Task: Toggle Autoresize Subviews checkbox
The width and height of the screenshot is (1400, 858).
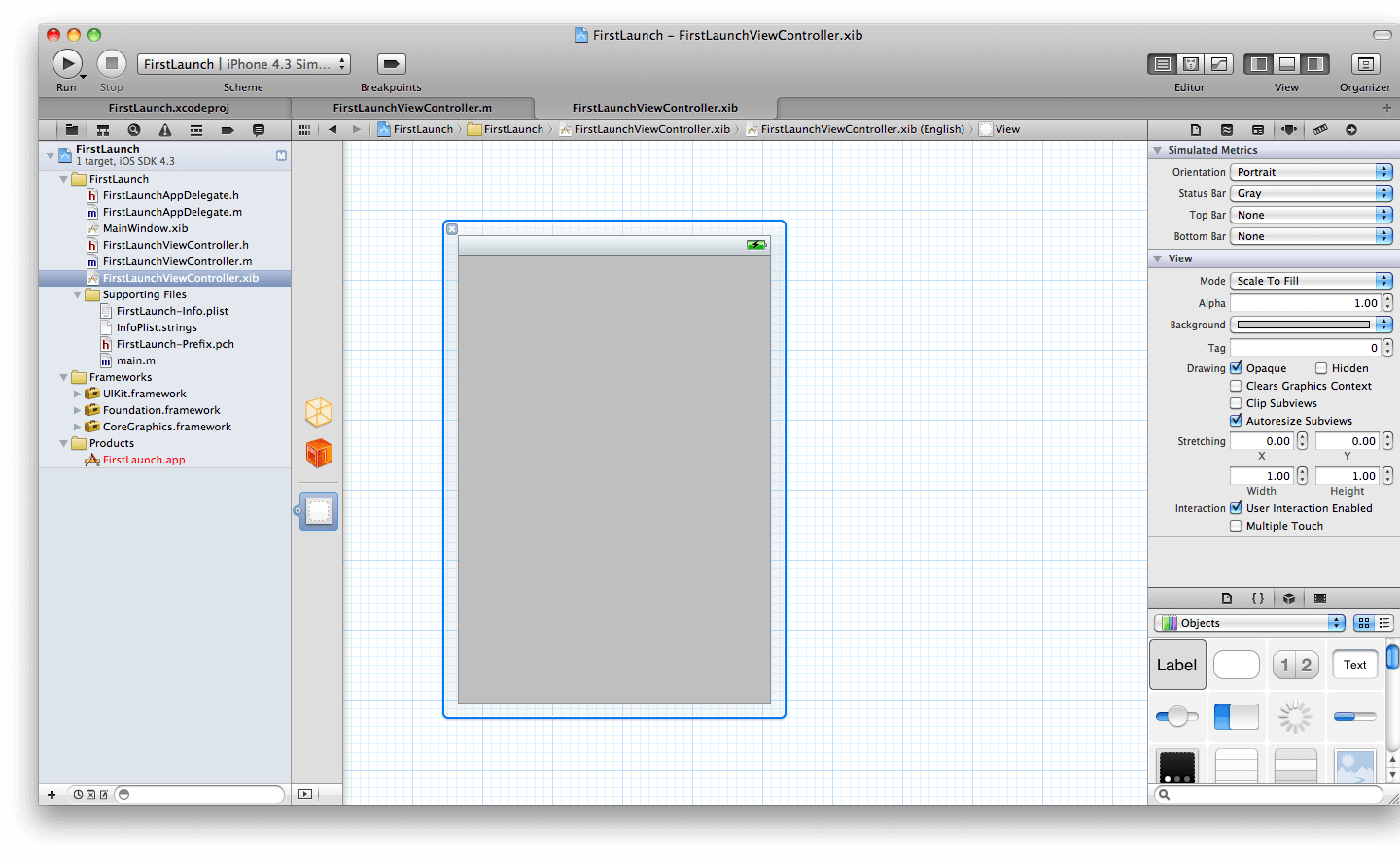Action: [x=1236, y=421]
